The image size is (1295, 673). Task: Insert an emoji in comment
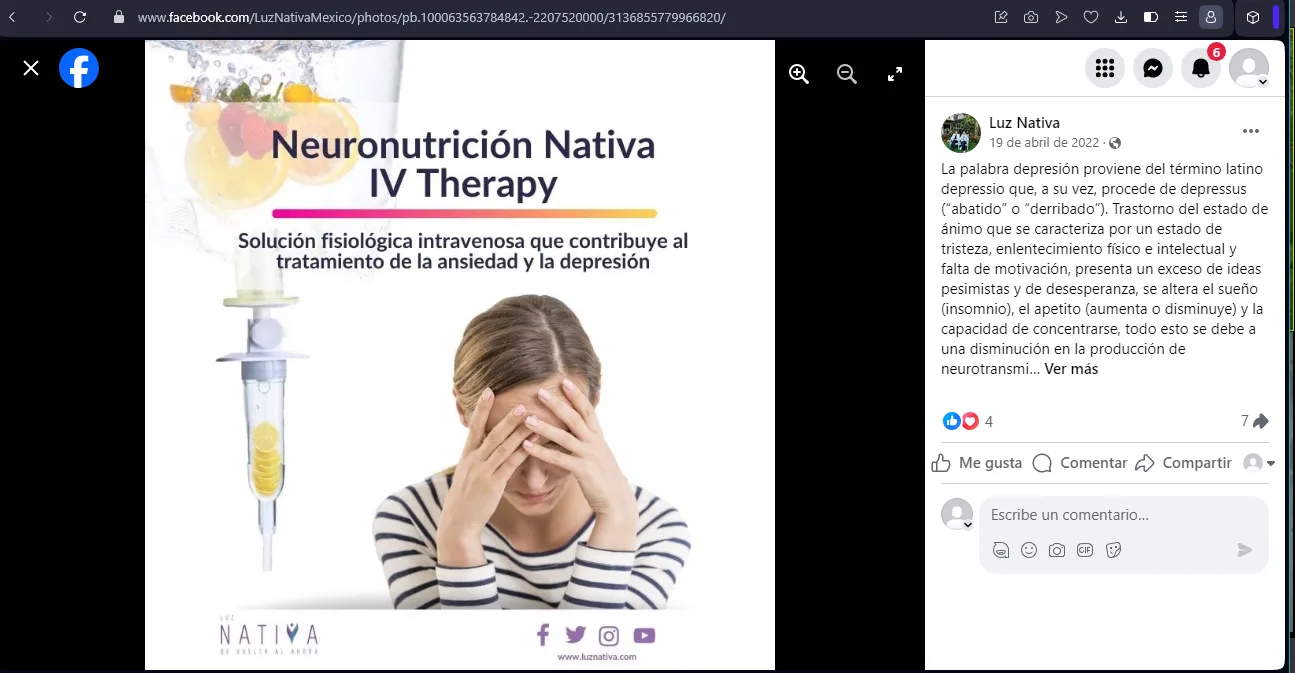point(1029,550)
